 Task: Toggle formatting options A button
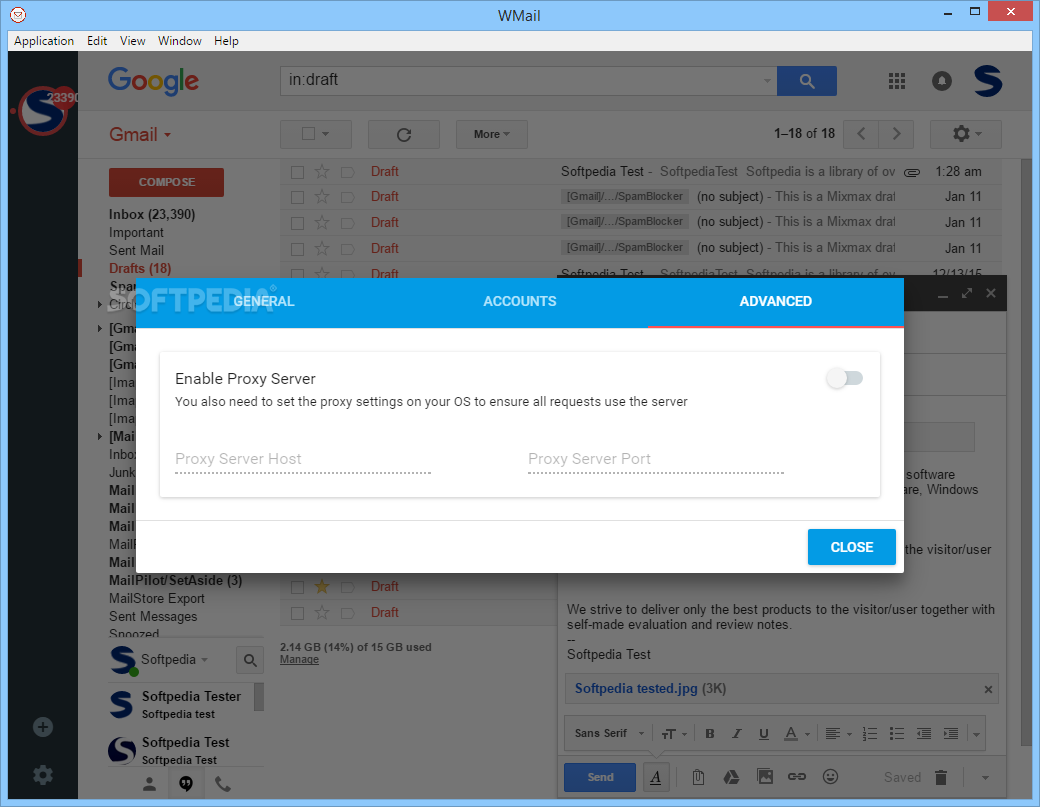point(656,777)
